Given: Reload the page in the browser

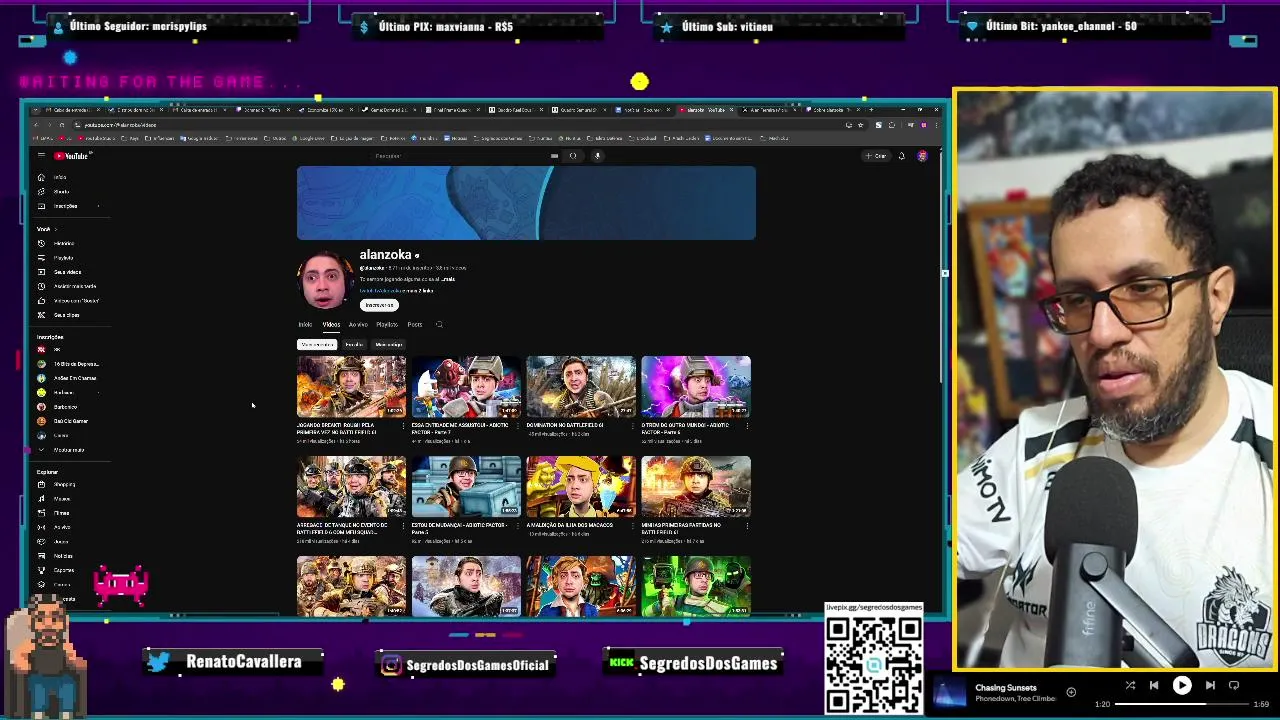Looking at the screenshot, I should tap(61, 125).
